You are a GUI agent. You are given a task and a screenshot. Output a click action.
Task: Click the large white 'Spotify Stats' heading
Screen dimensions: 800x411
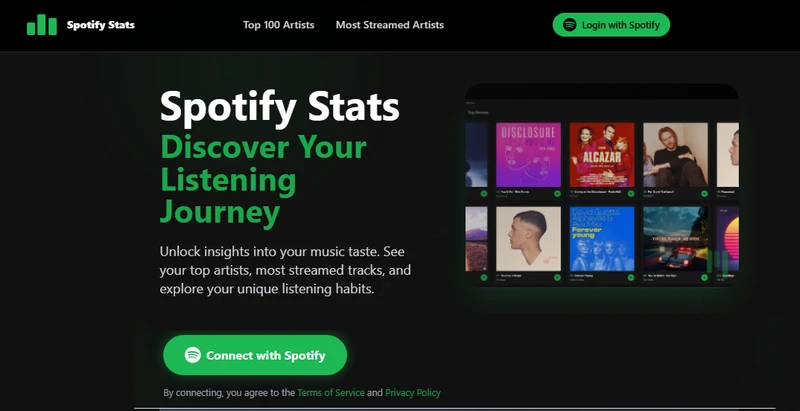(280, 108)
